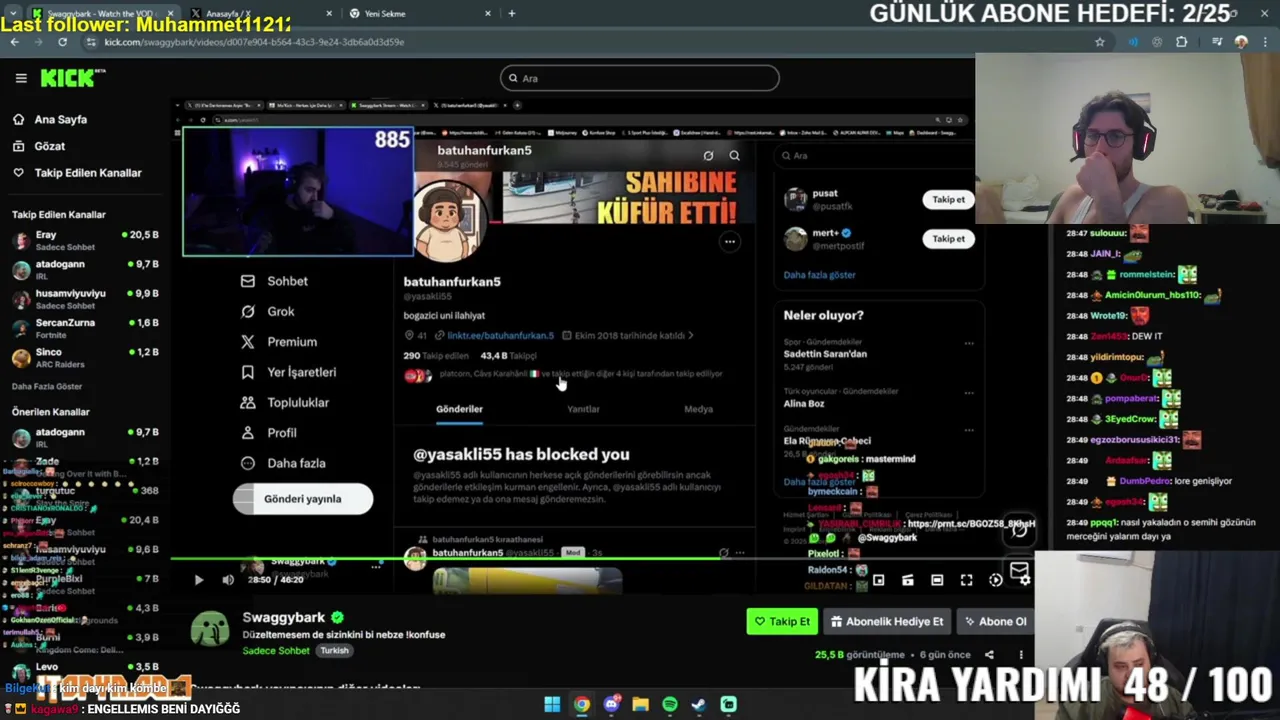Open Gözat browse page
Viewport: 1280px width, 720px height.
pyautogui.click(x=49, y=146)
